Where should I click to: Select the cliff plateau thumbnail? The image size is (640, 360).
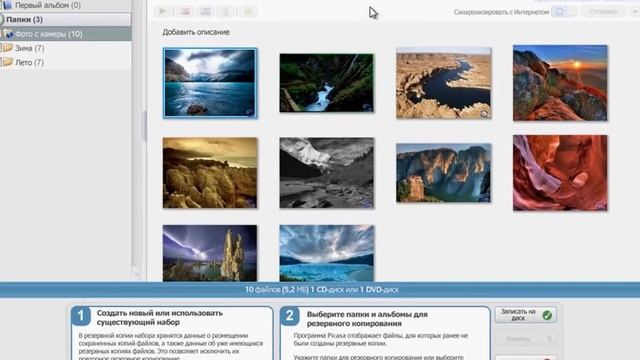coord(444,173)
